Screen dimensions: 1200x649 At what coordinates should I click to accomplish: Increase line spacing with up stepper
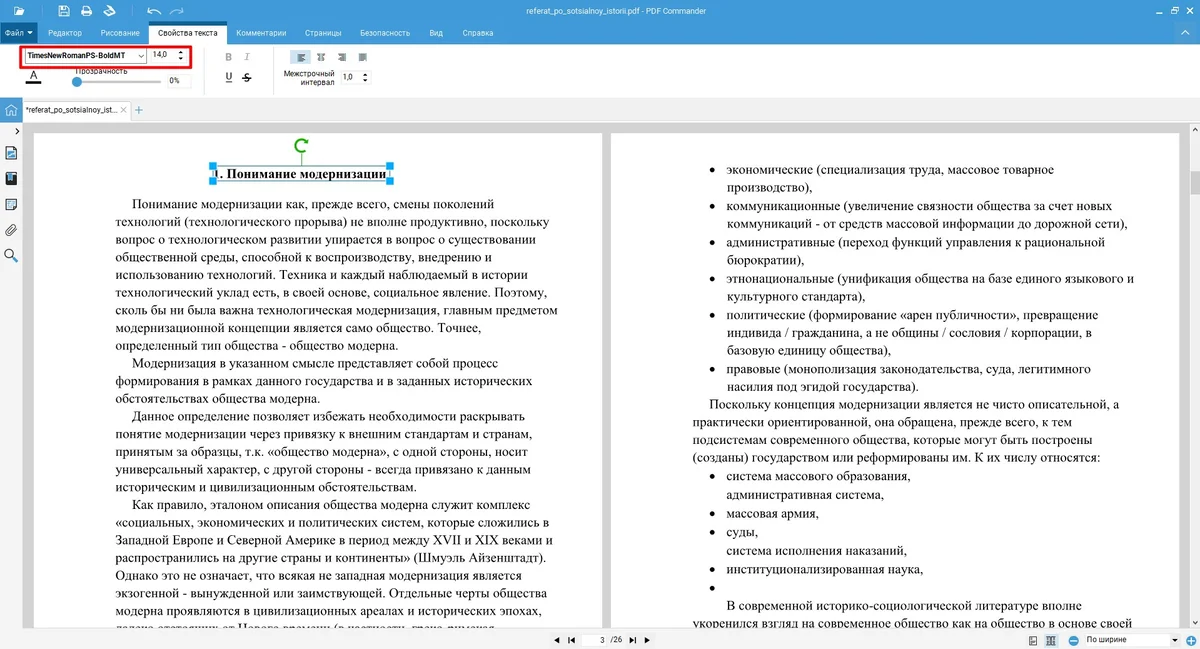click(x=364, y=73)
